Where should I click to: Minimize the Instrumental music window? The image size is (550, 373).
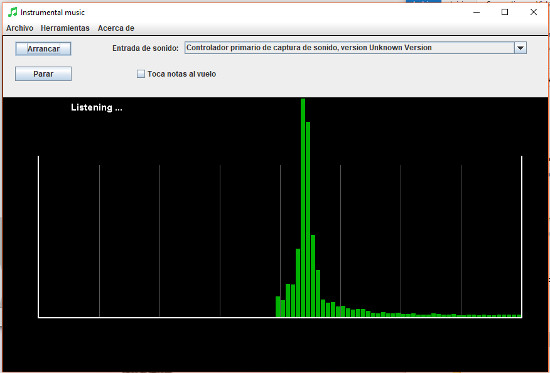(476, 12)
